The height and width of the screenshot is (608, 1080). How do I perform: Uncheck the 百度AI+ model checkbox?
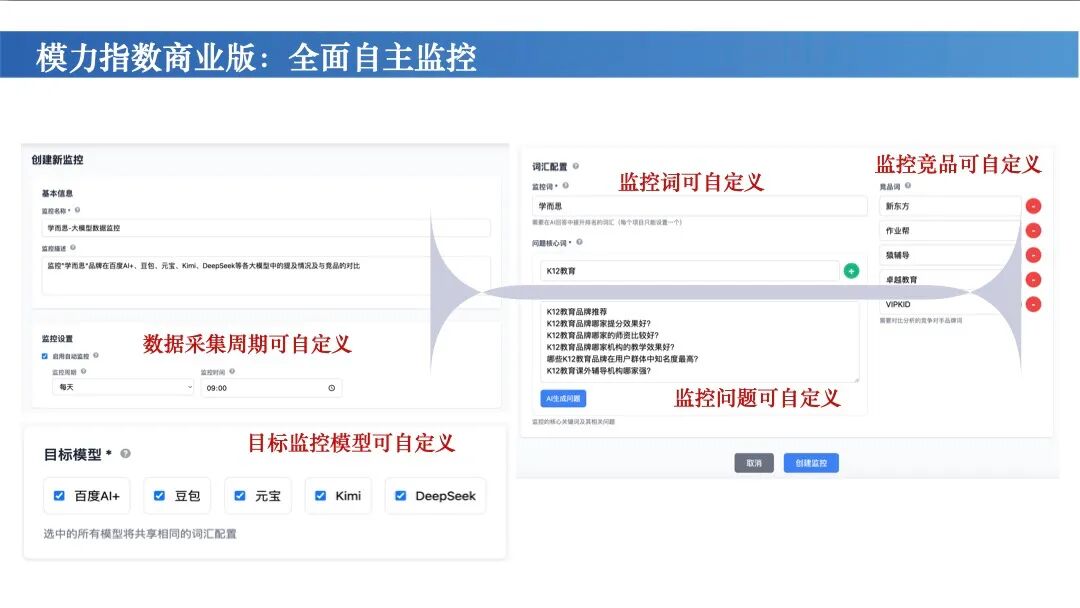59,496
